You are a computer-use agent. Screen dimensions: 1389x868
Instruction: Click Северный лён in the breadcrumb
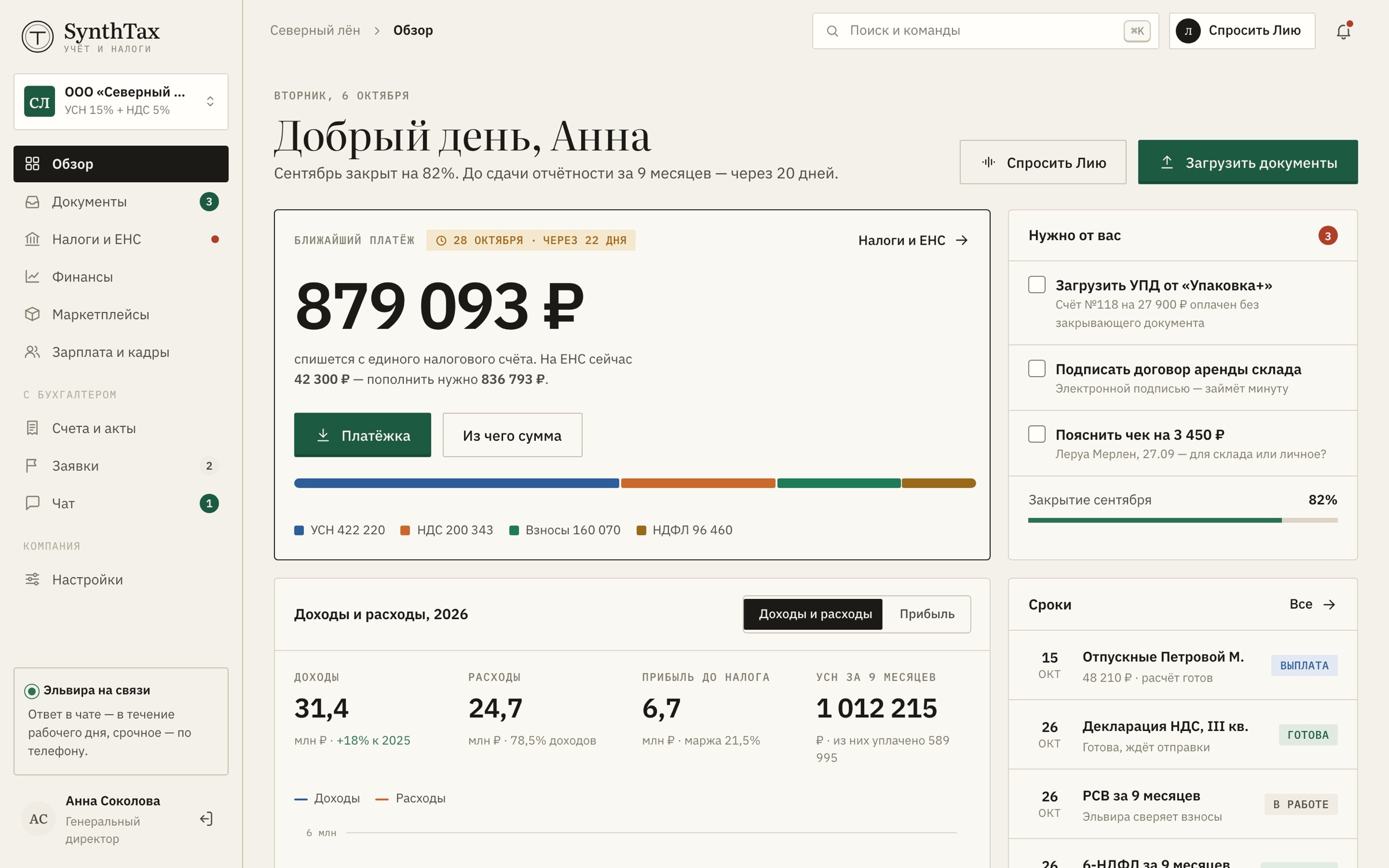(315, 30)
